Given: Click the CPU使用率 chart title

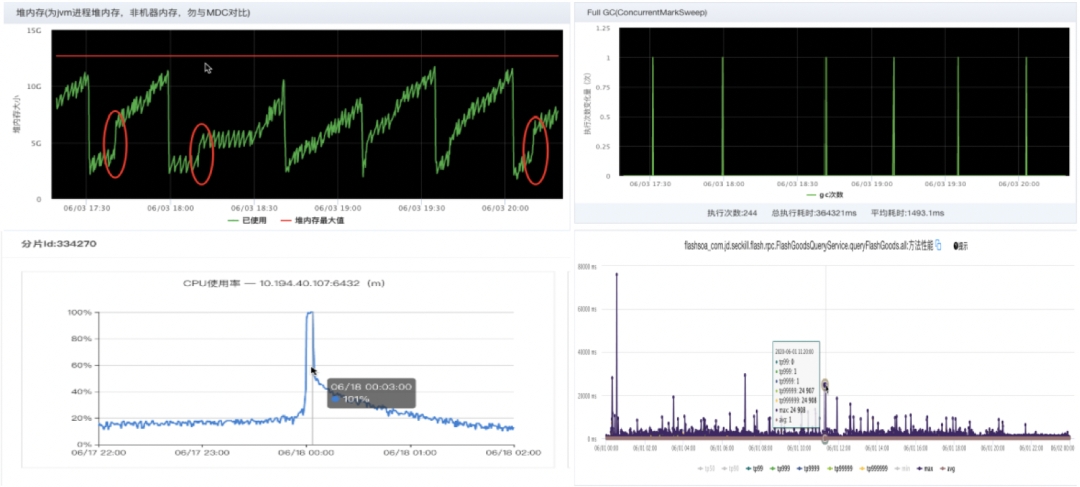Looking at the screenshot, I should [x=286, y=284].
